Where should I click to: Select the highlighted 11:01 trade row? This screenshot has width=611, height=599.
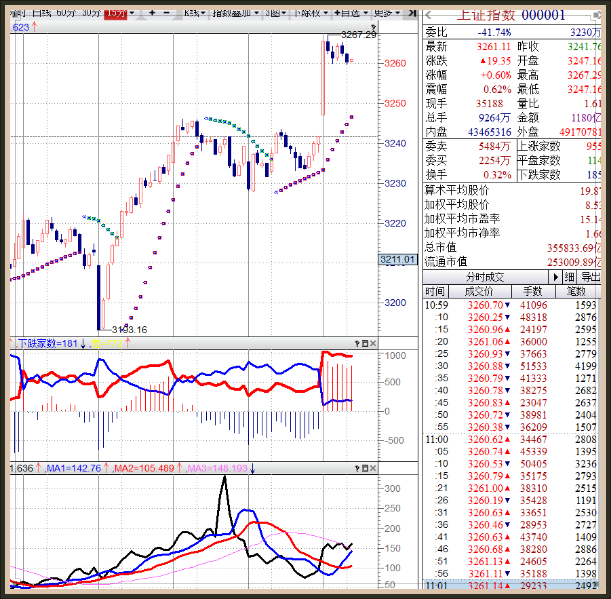click(512, 585)
